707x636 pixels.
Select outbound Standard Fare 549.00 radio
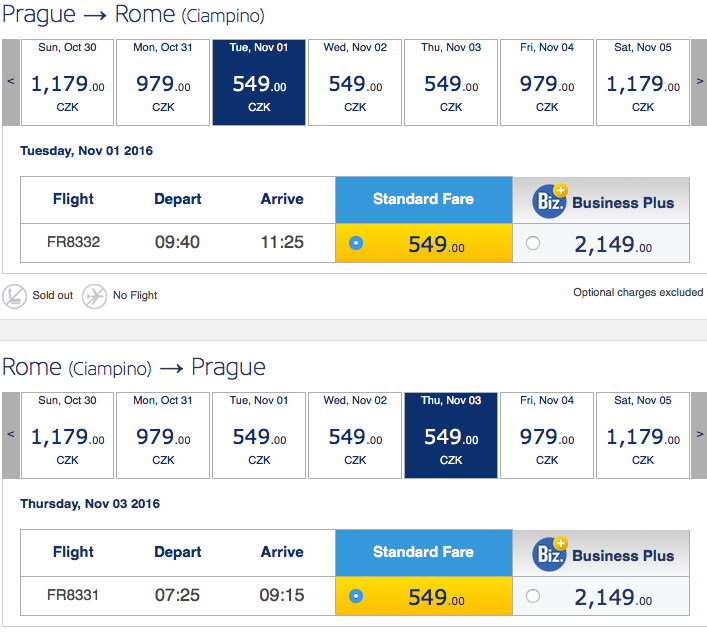[x=356, y=243]
